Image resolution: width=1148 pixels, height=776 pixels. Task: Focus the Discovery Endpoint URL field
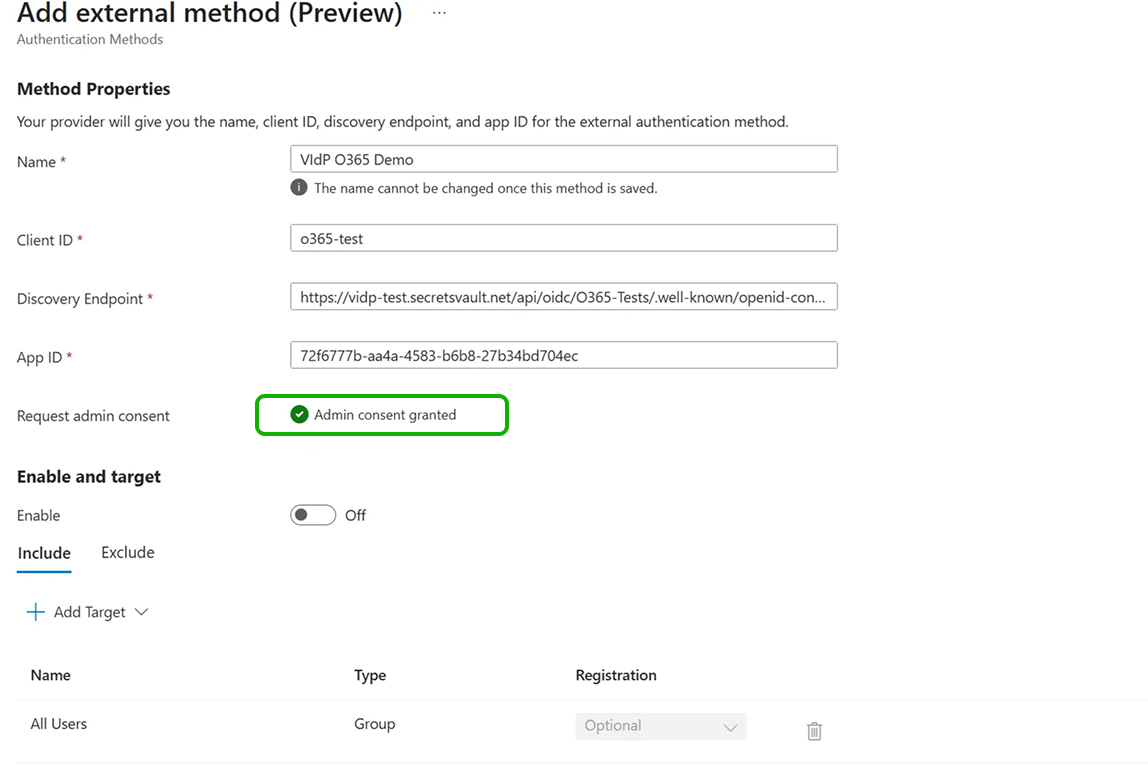click(563, 297)
